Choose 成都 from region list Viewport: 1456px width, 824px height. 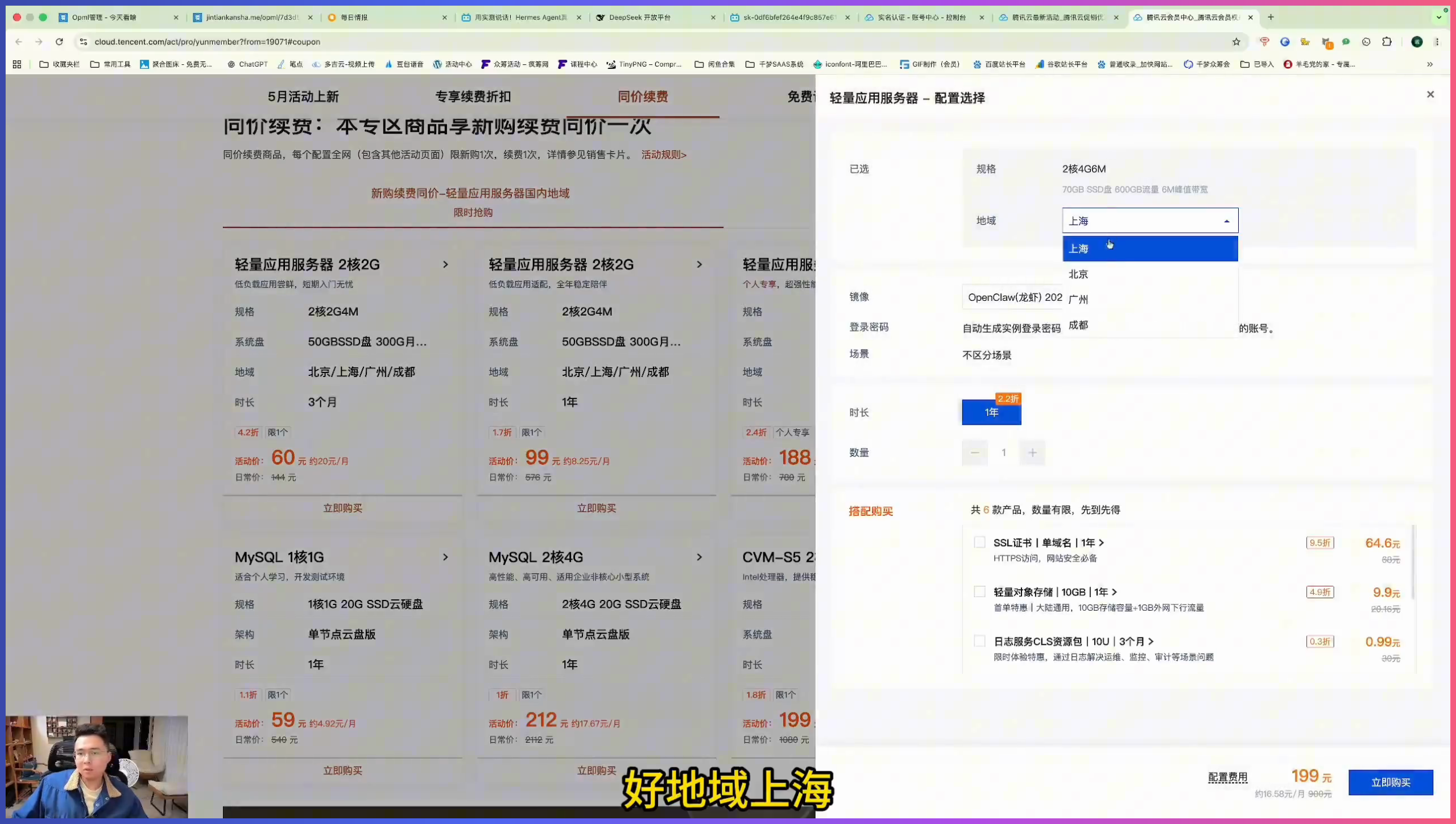[1150, 325]
